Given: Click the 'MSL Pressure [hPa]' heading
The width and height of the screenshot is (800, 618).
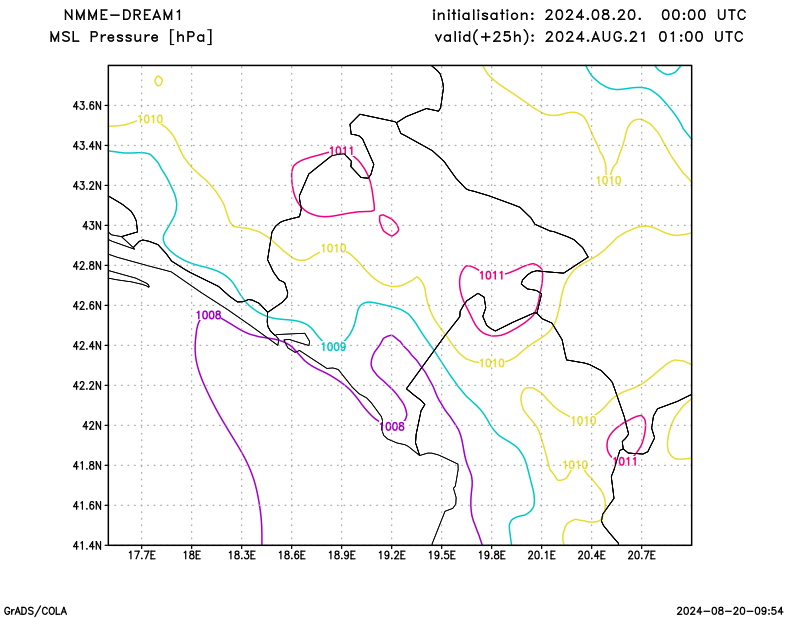Looking at the screenshot, I should coord(131,37).
